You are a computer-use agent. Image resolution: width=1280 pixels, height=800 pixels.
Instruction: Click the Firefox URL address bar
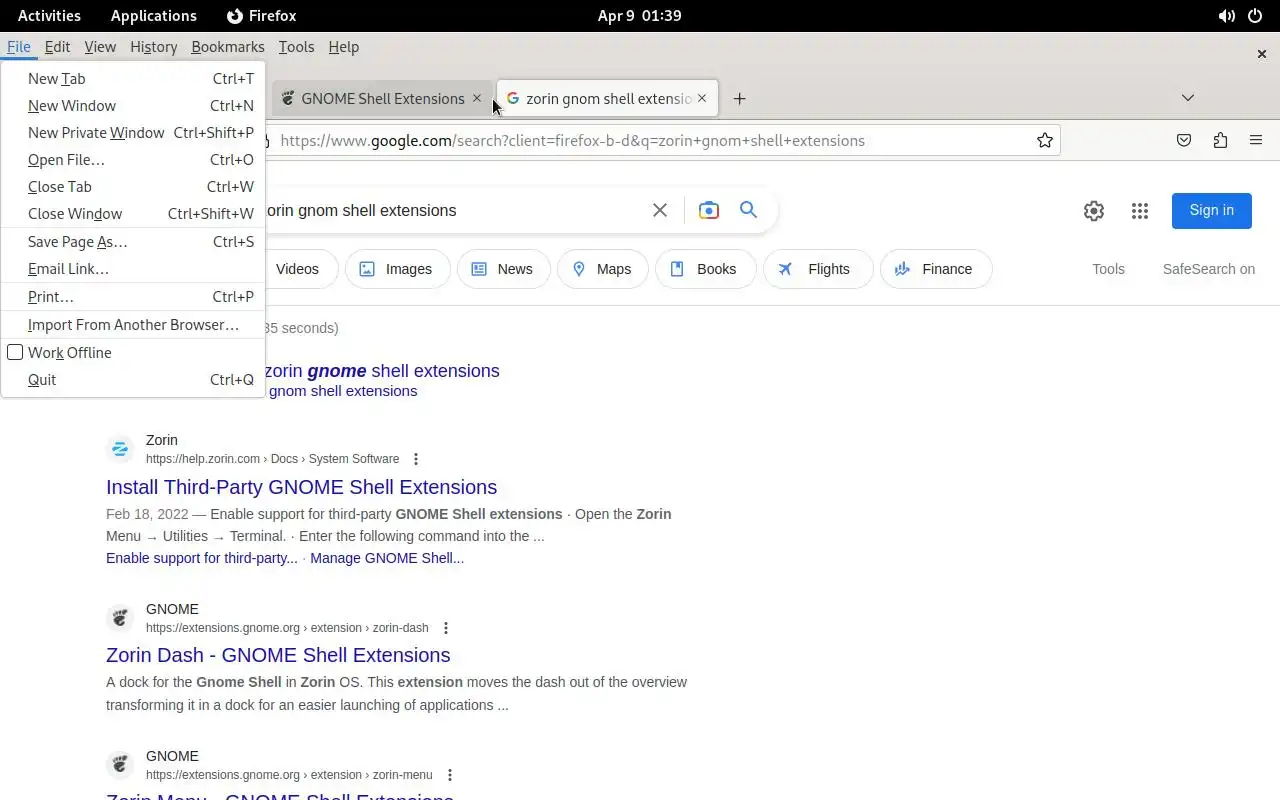(650, 140)
